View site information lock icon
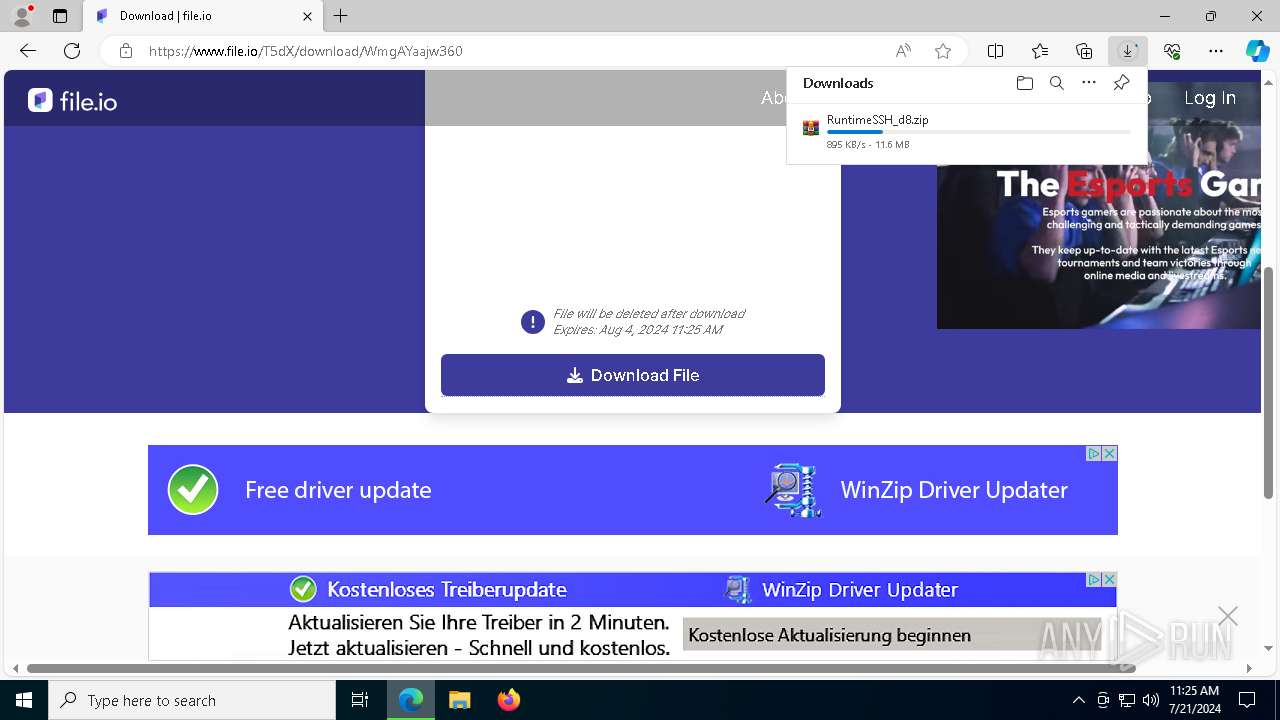The width and height of the screenshot is (1280, 720). tap(126, 51)
